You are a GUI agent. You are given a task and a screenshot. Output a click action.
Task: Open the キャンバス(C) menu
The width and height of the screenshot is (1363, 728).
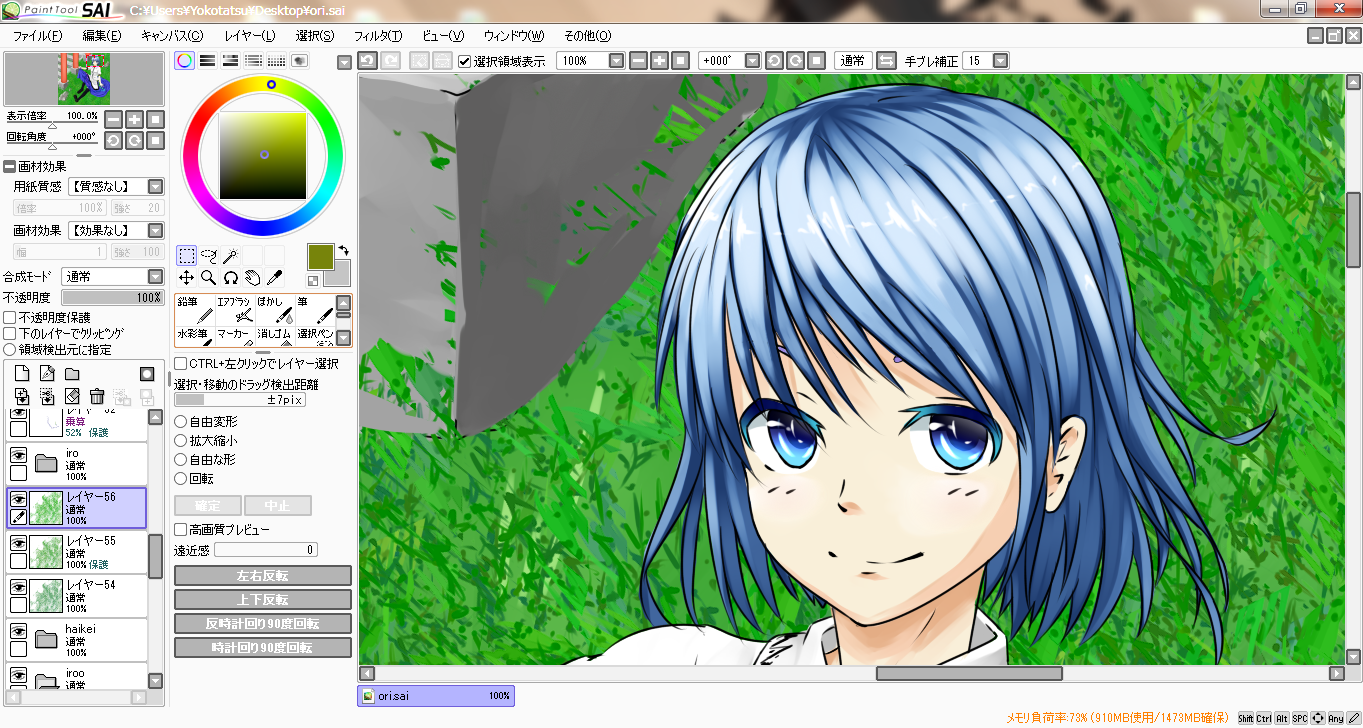click(x=172, y=36)
